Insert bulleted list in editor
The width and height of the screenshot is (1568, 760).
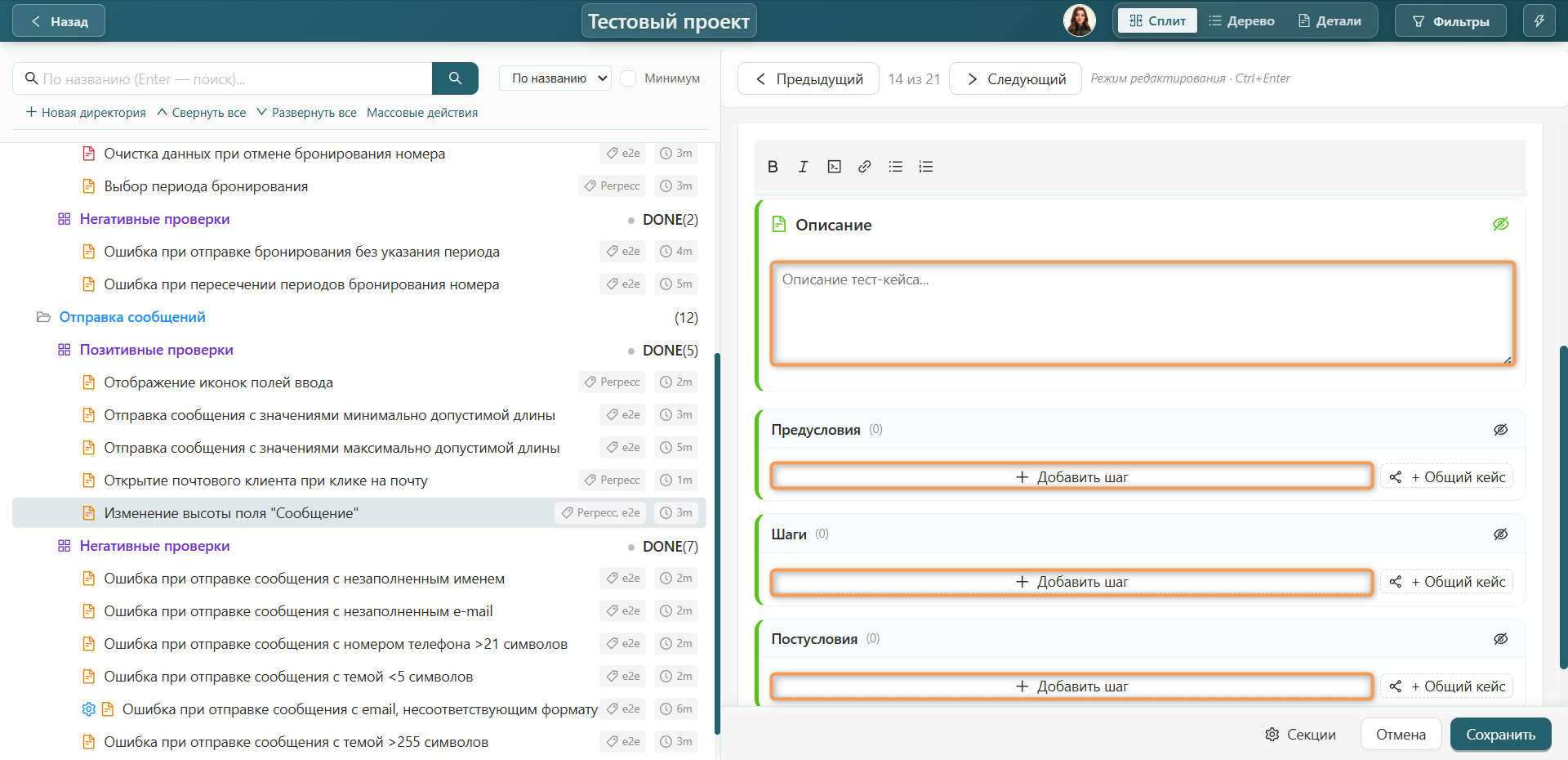tap(895, 167)
